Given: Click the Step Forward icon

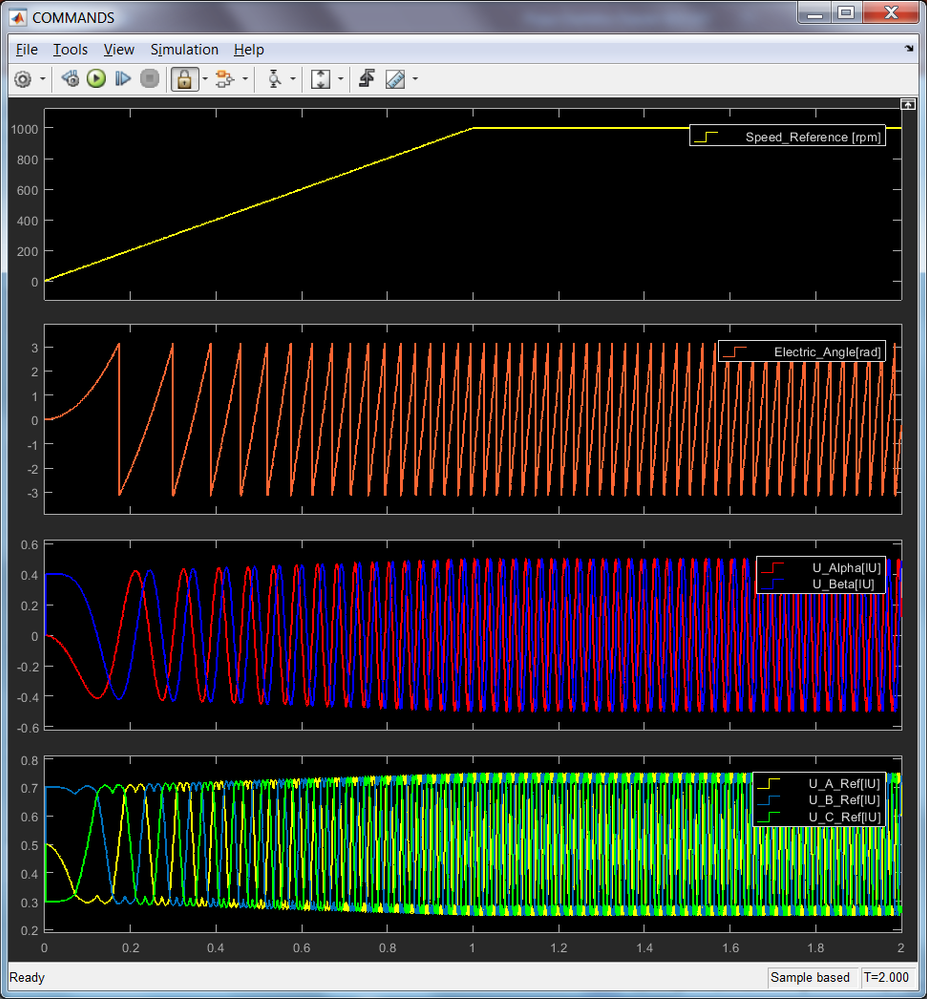Looking at the screenshot, I should click(x=123, y=79).
